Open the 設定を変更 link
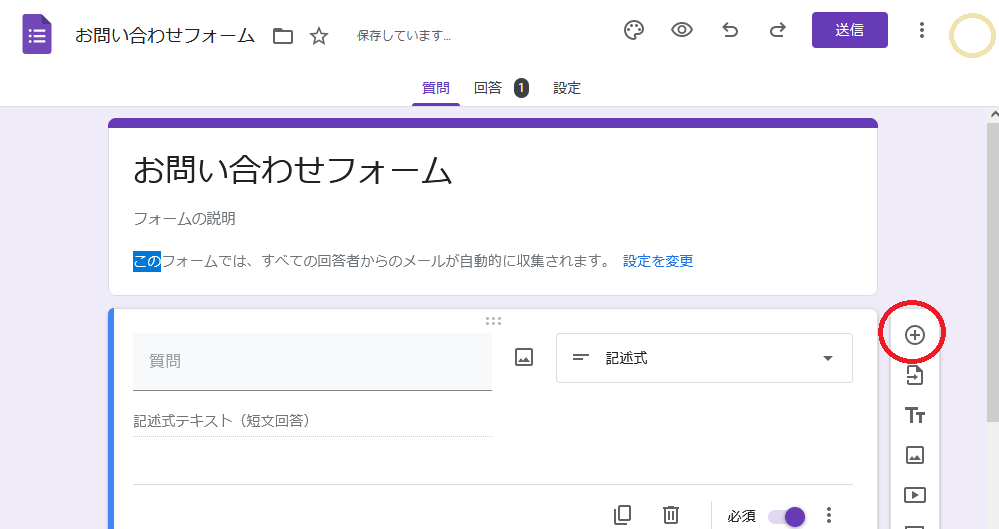This screenshot has height=529, width=999. point(658,261)
